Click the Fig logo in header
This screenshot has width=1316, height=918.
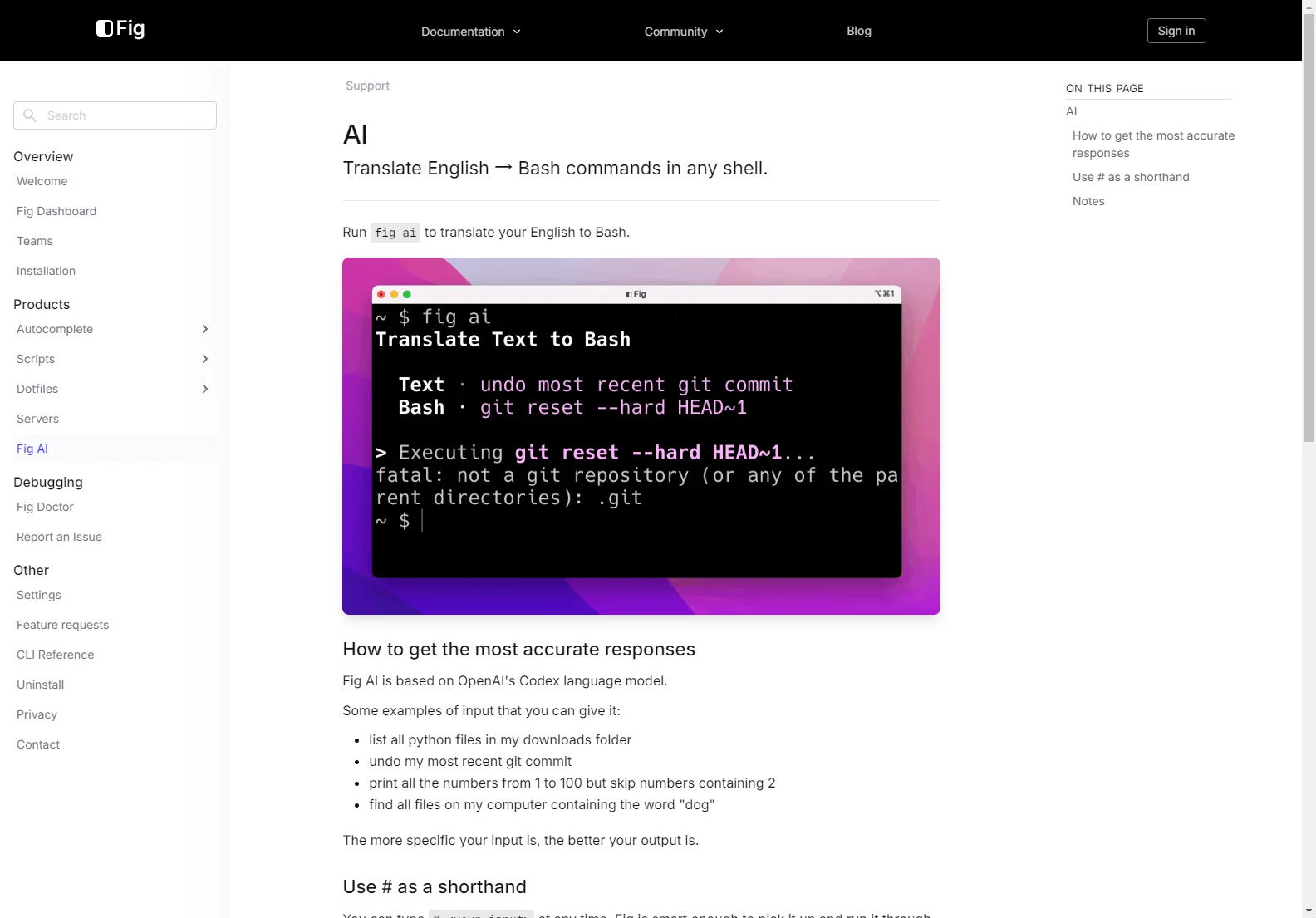click(x=120, y=29)
